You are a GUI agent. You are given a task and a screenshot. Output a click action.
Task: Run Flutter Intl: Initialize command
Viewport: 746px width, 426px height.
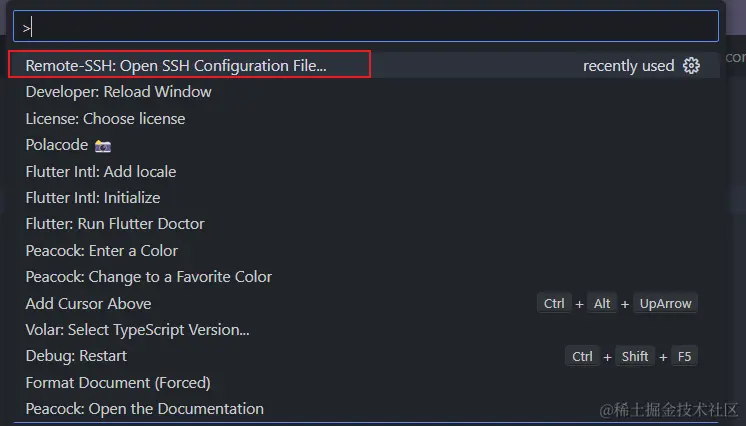click(x=364, y=198)
